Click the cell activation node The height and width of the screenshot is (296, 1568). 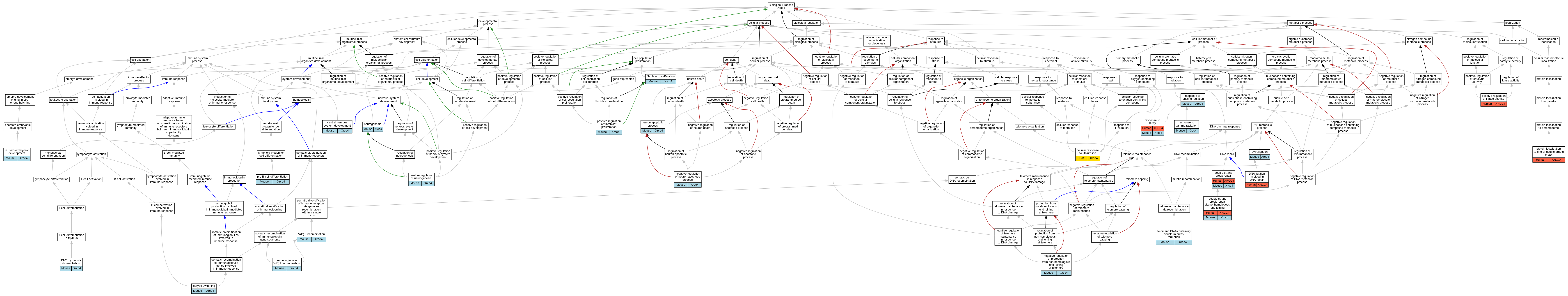141,60
